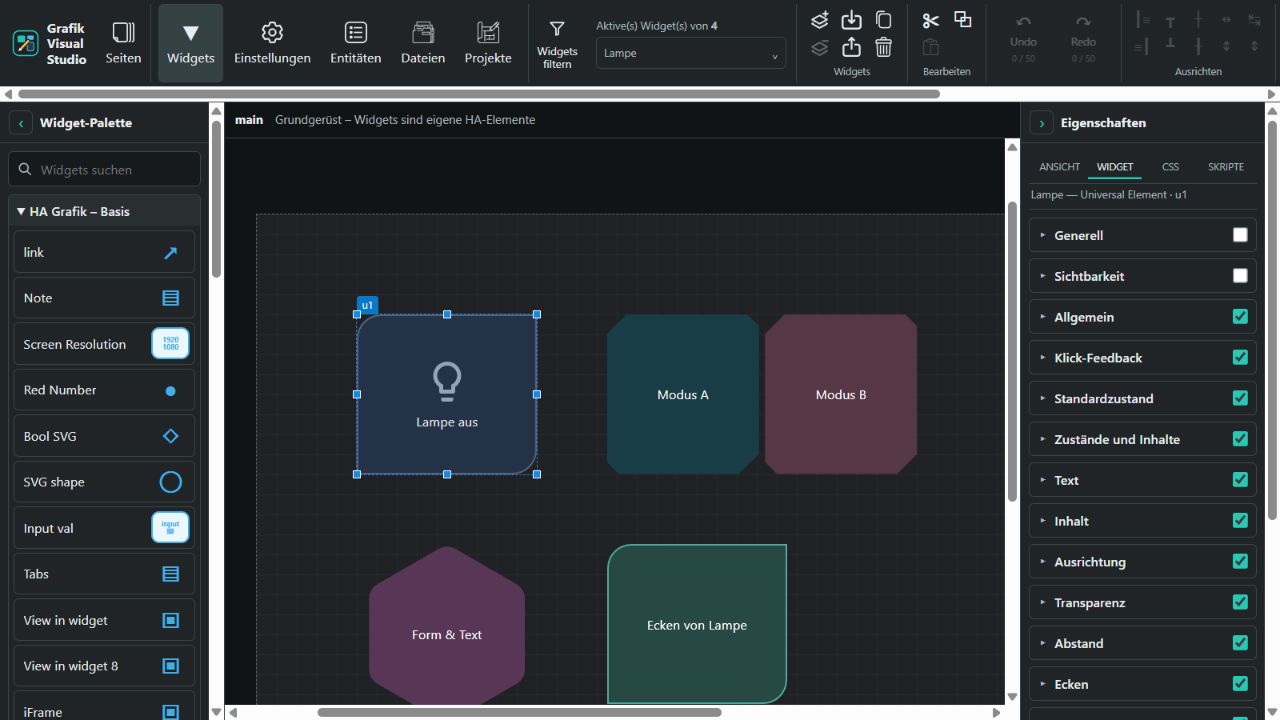Collapse the HA Grafik – Basis group
This screenshot has height=720, width=1280.
pyautogui.click(x=104, y=211)
